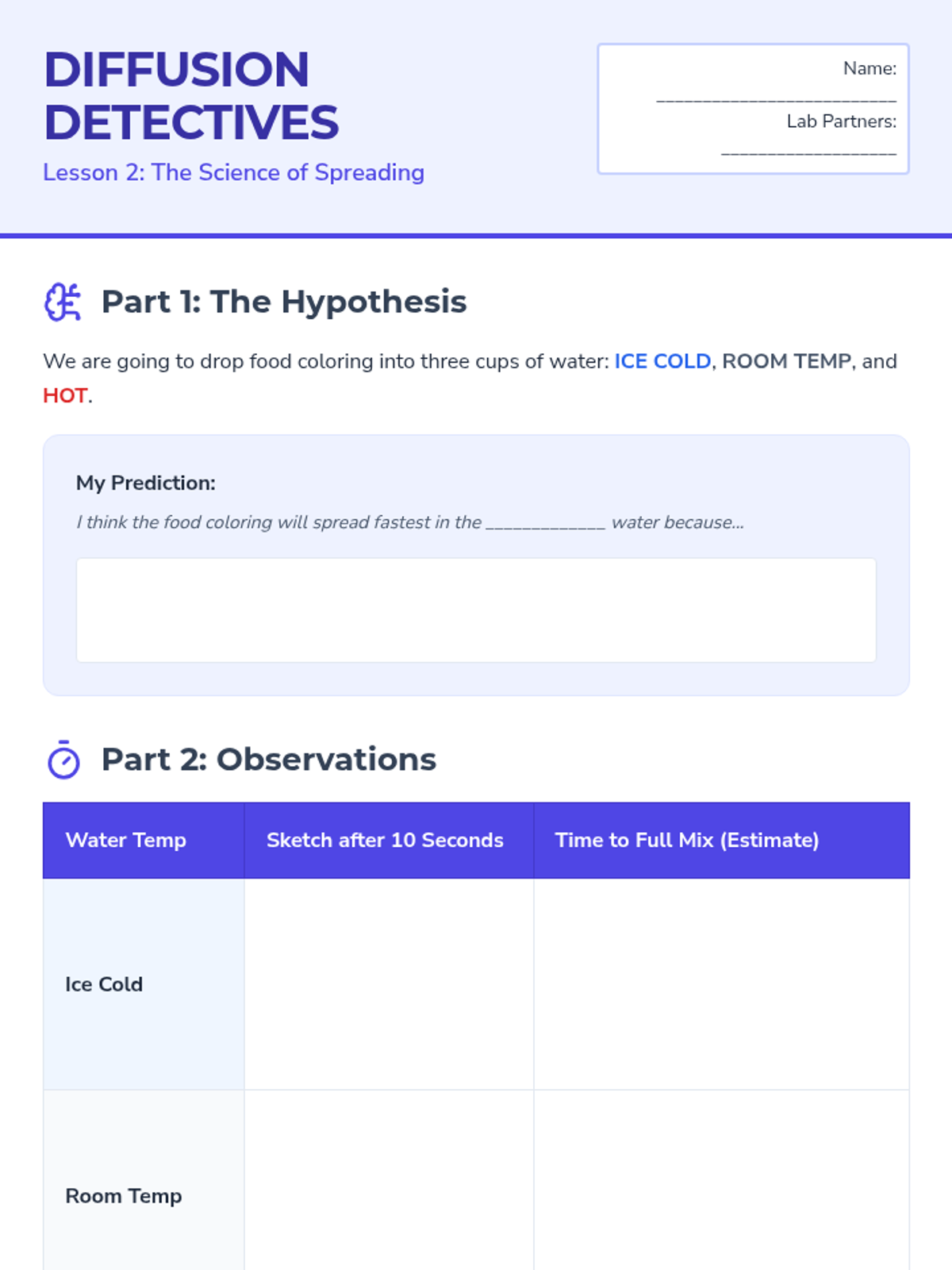Click the DIFFUSION DETECTIVES title
Image resolution: width=952 pixels, height=1270 pixels.
(191, 96)
